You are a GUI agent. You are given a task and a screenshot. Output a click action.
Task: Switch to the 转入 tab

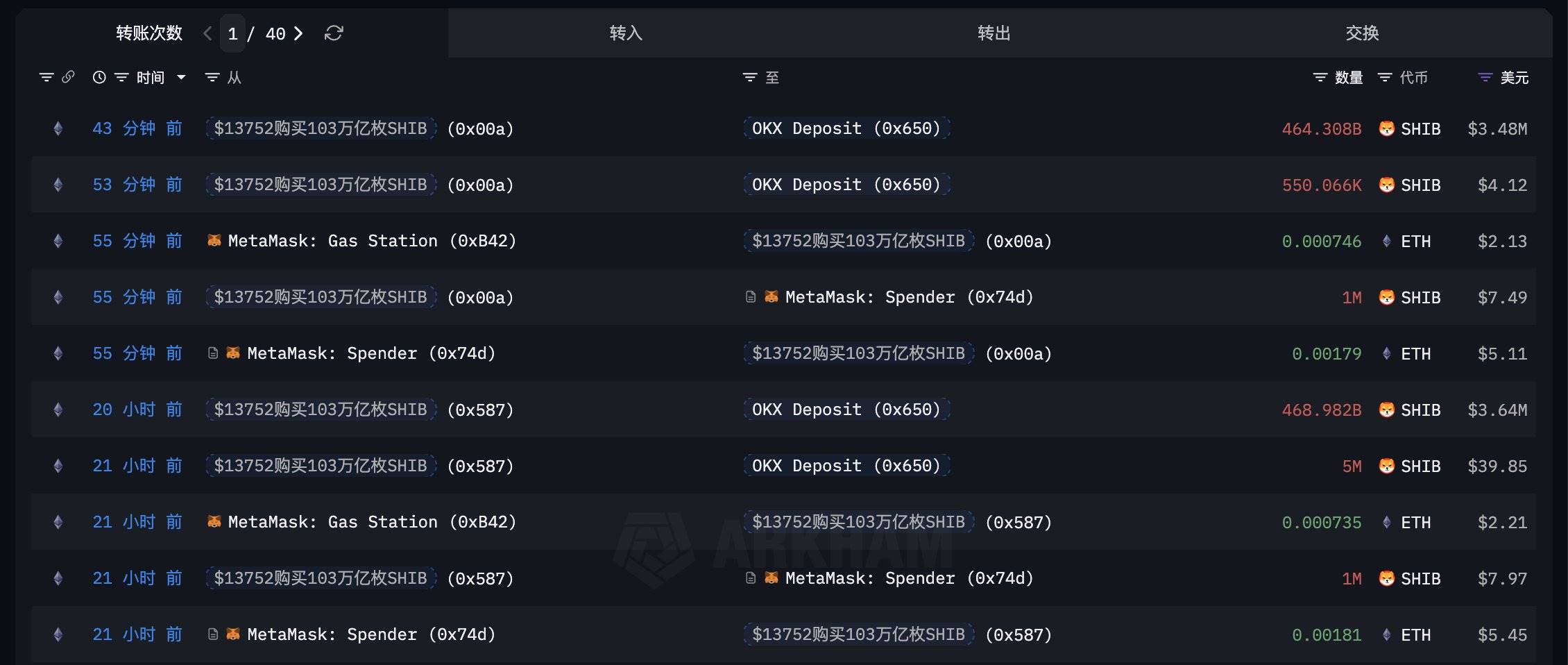pos(626,33)
